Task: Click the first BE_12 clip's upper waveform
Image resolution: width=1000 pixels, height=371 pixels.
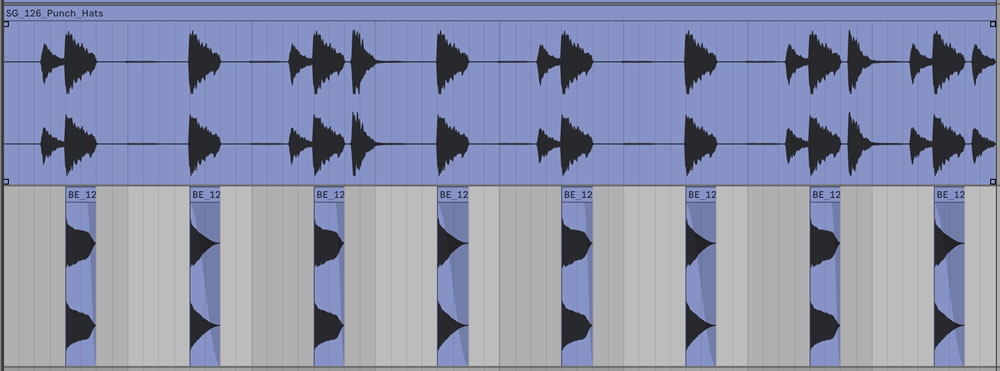Action: coord(80,244)
